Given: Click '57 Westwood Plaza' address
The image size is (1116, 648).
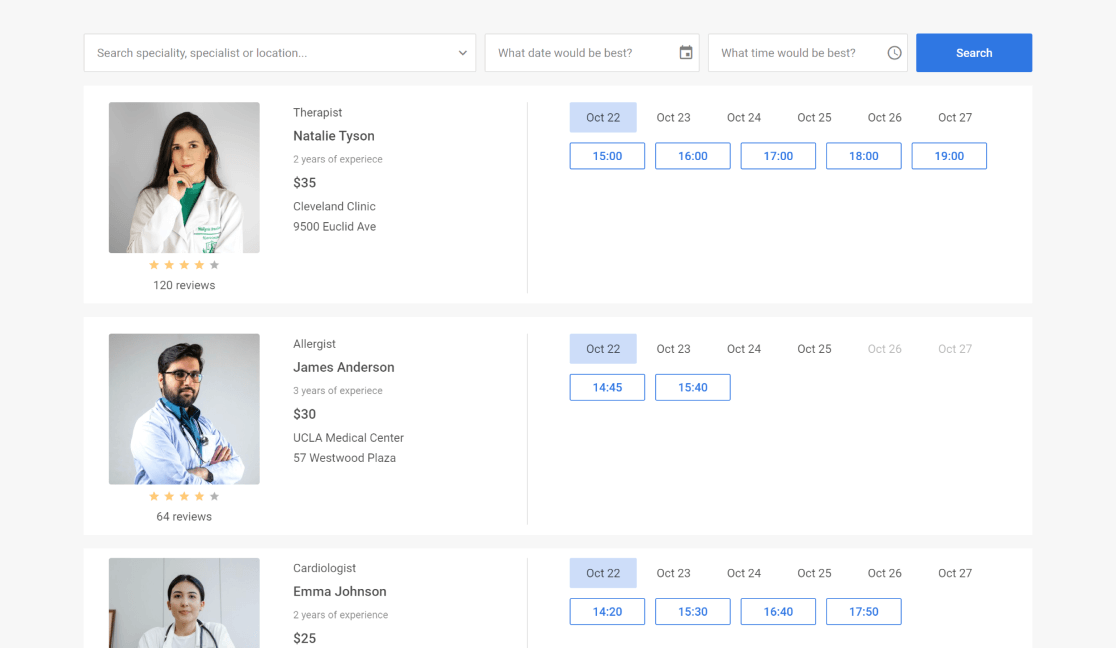Looking at the screenshot, I should (344, 458).
